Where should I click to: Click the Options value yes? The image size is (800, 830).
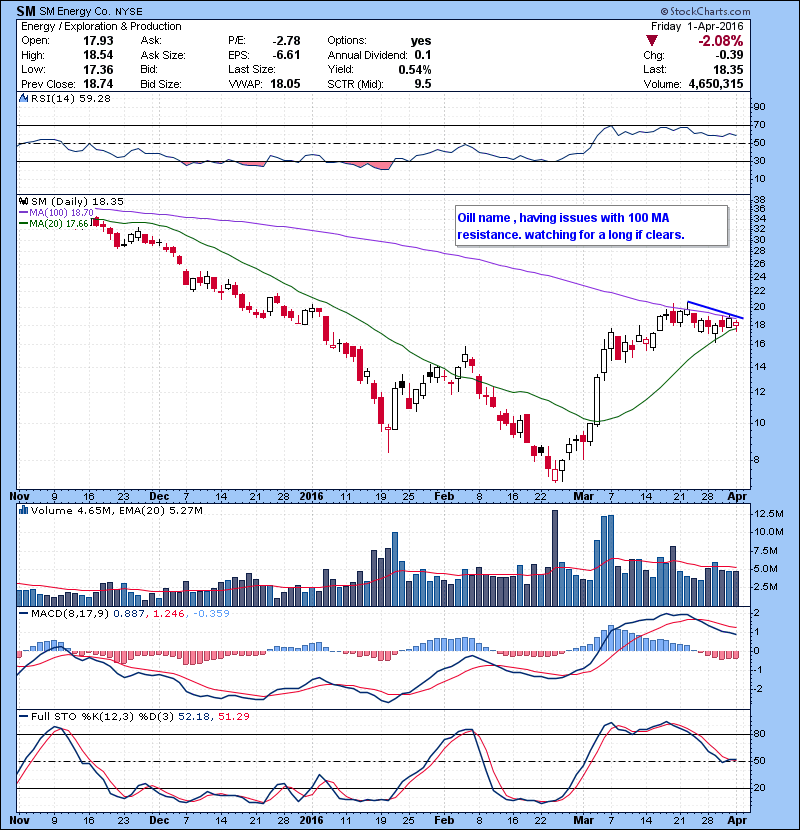pyautogui.click(x=421, y=41)
